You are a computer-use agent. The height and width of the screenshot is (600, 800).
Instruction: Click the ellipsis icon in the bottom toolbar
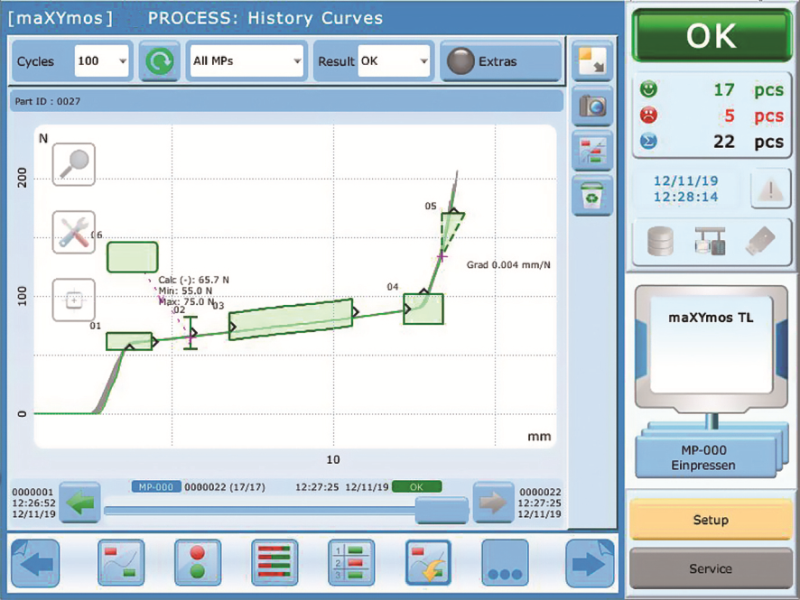tap(505, 562)
